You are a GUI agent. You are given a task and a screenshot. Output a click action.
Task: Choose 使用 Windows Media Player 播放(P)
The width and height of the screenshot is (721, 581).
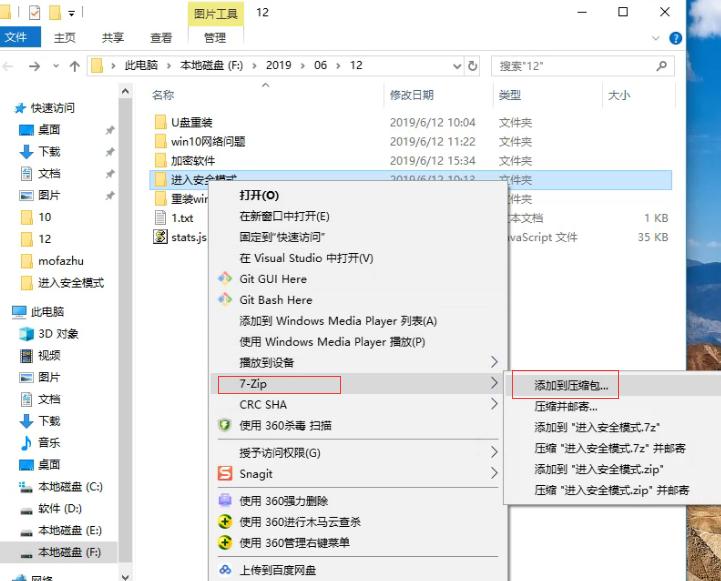[332, 342]
